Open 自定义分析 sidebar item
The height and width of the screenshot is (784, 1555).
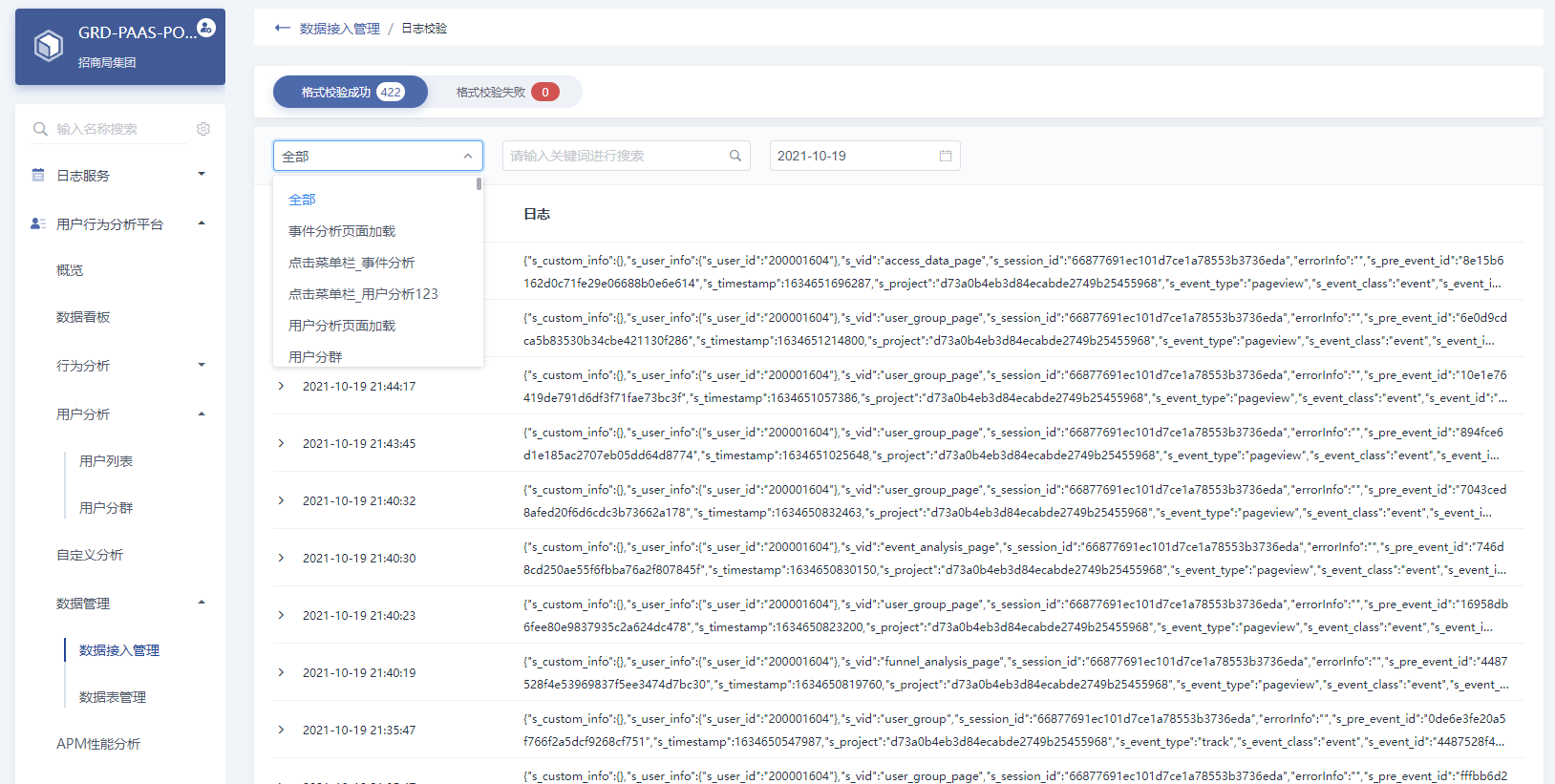[x=90, y=555]
